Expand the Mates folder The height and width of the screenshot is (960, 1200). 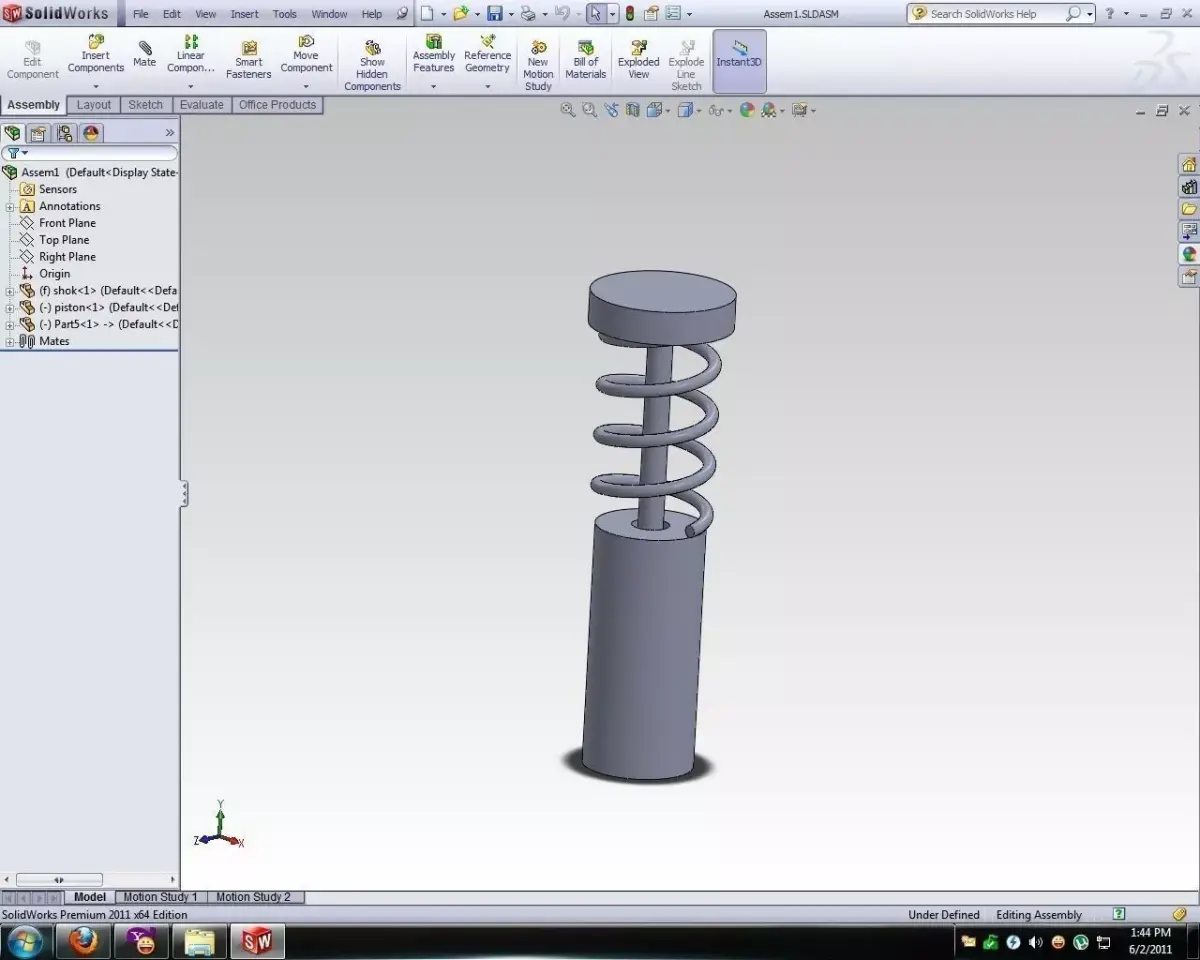coord(9,341)
